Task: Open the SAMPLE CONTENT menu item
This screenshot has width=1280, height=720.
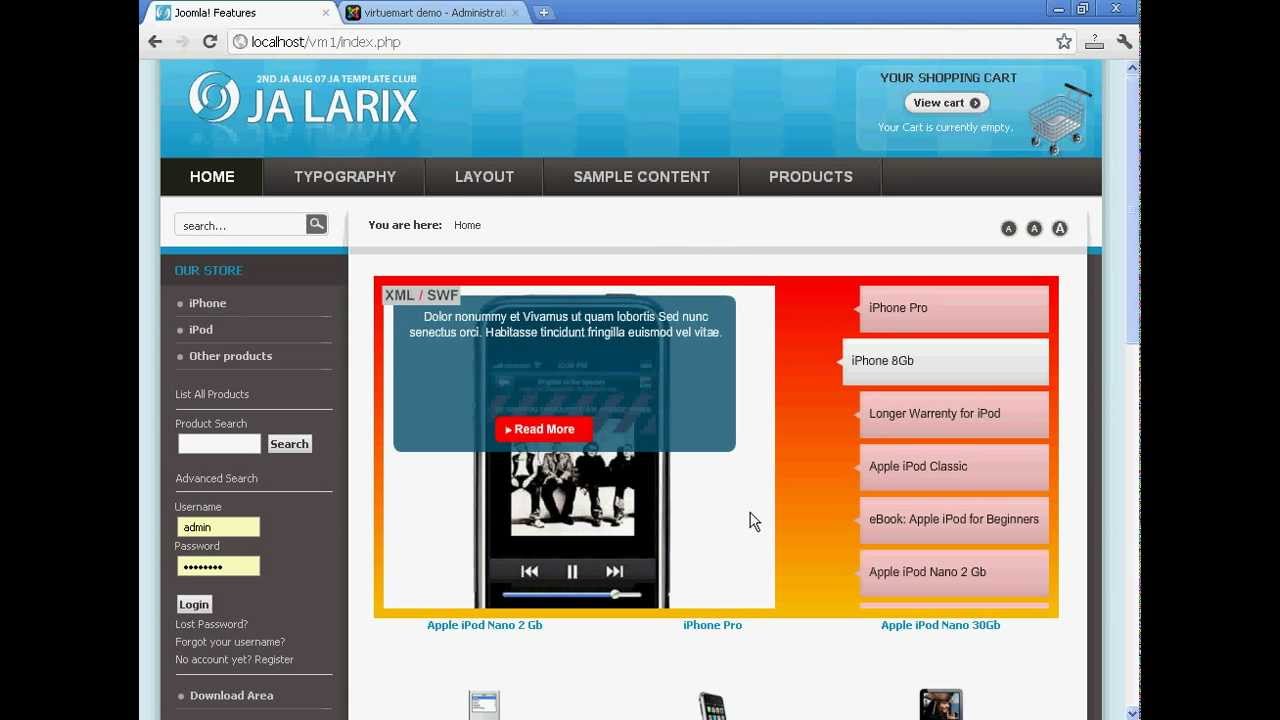Action: [x=641, y=177]
